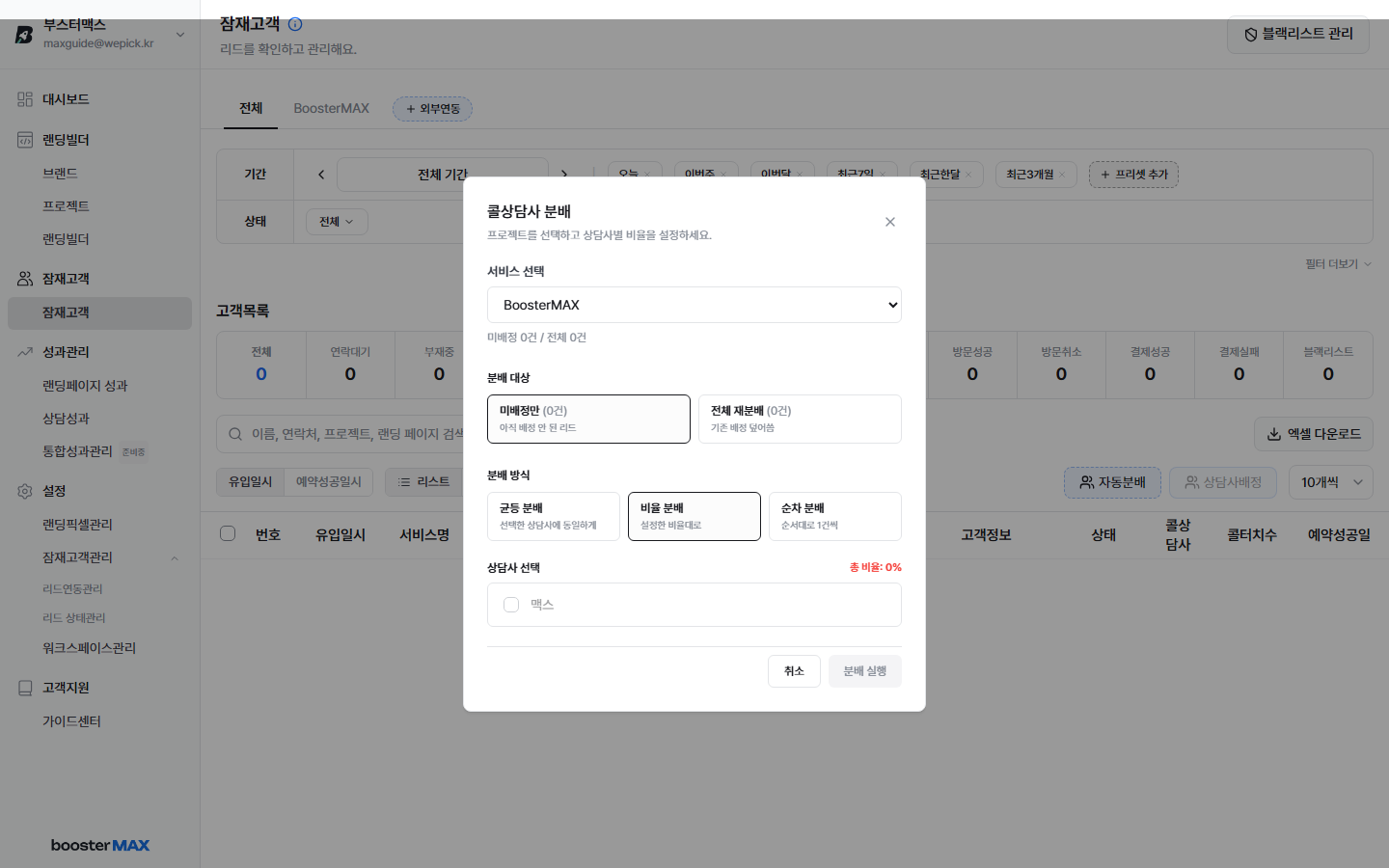The width and height of the screenshot is (1389, 868).
Task: Click the 랜딩빌더 section icon
Action: click(25, 140)
